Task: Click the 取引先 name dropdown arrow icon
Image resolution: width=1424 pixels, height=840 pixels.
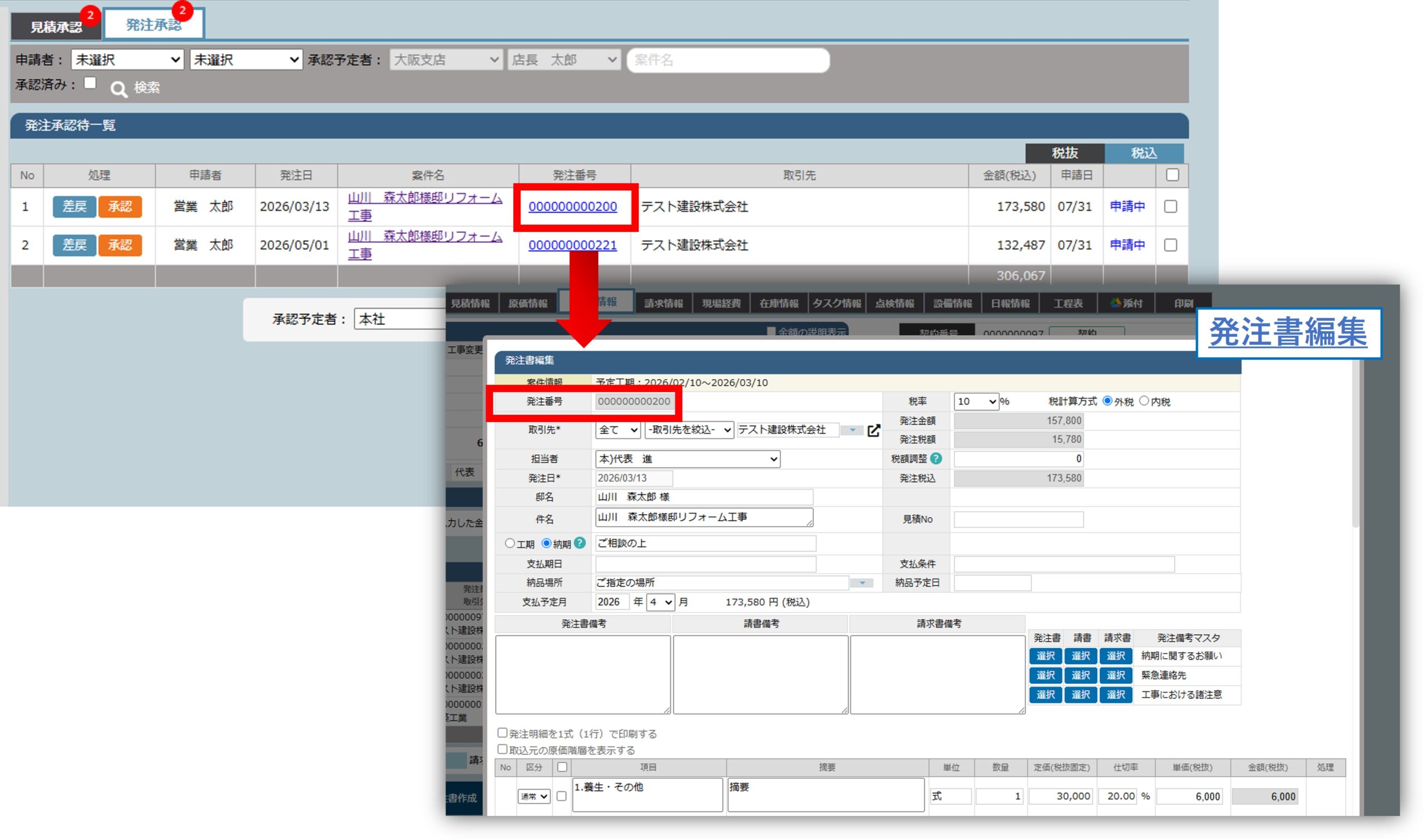Action: click(x=852, y=430)
